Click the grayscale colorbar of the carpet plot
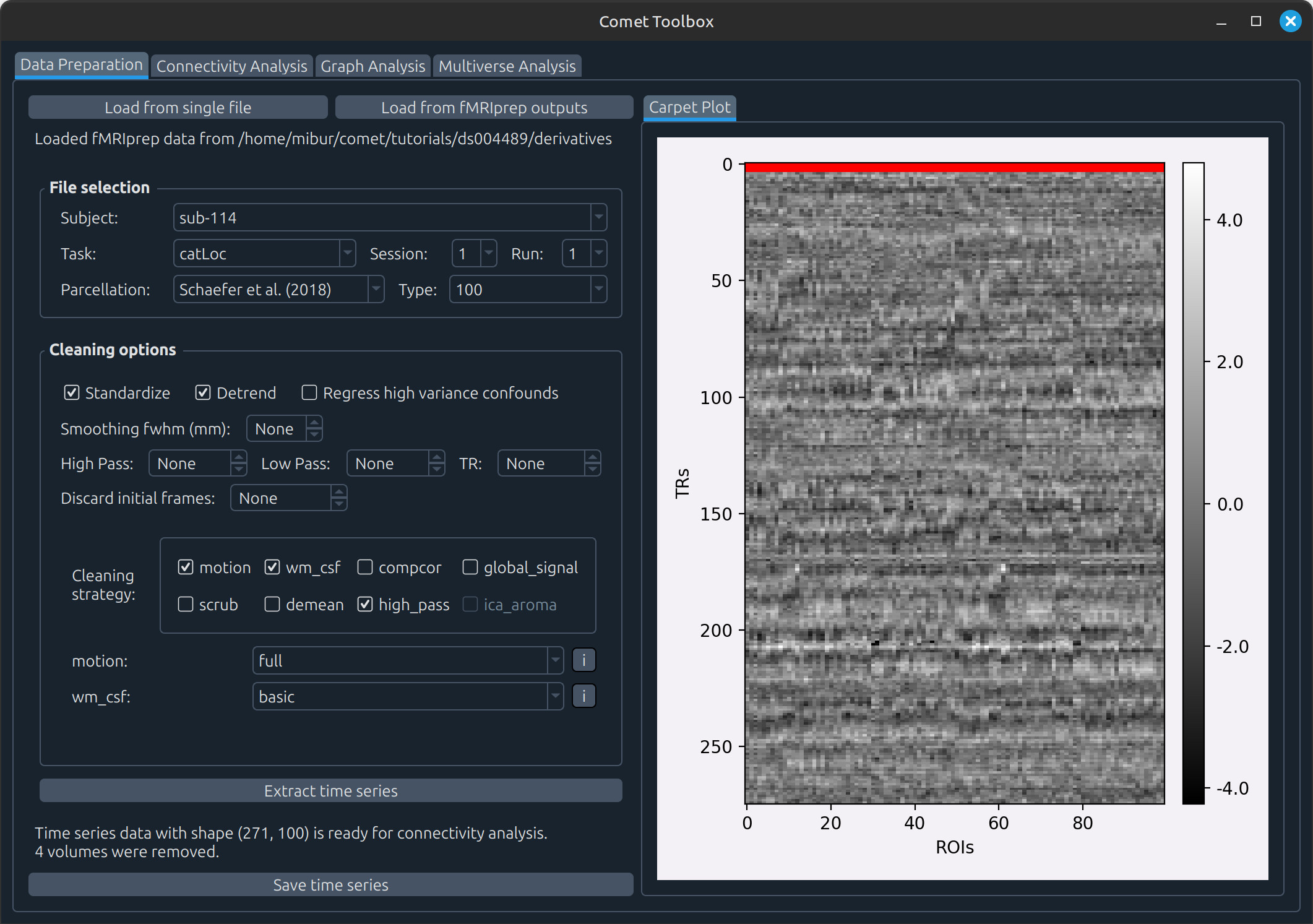Screen dimensions: 1313x924 pos(1193,483)
